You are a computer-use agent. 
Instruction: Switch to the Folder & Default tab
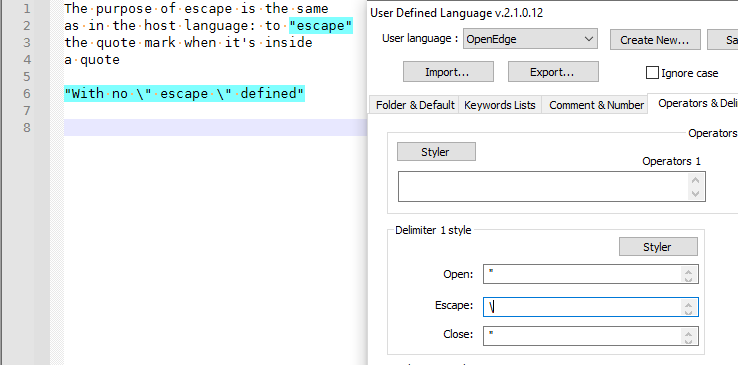click(x=415, y=105)
